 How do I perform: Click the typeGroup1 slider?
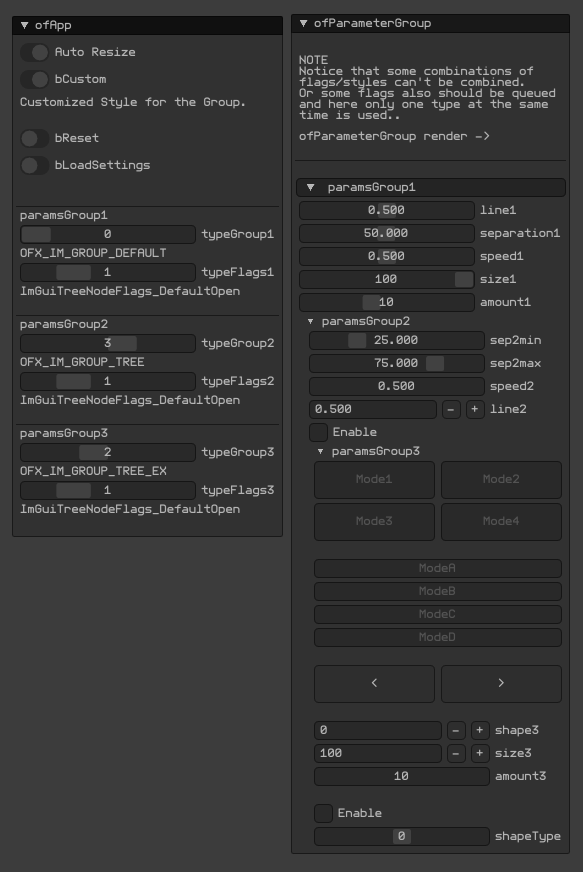coord(108,234)
